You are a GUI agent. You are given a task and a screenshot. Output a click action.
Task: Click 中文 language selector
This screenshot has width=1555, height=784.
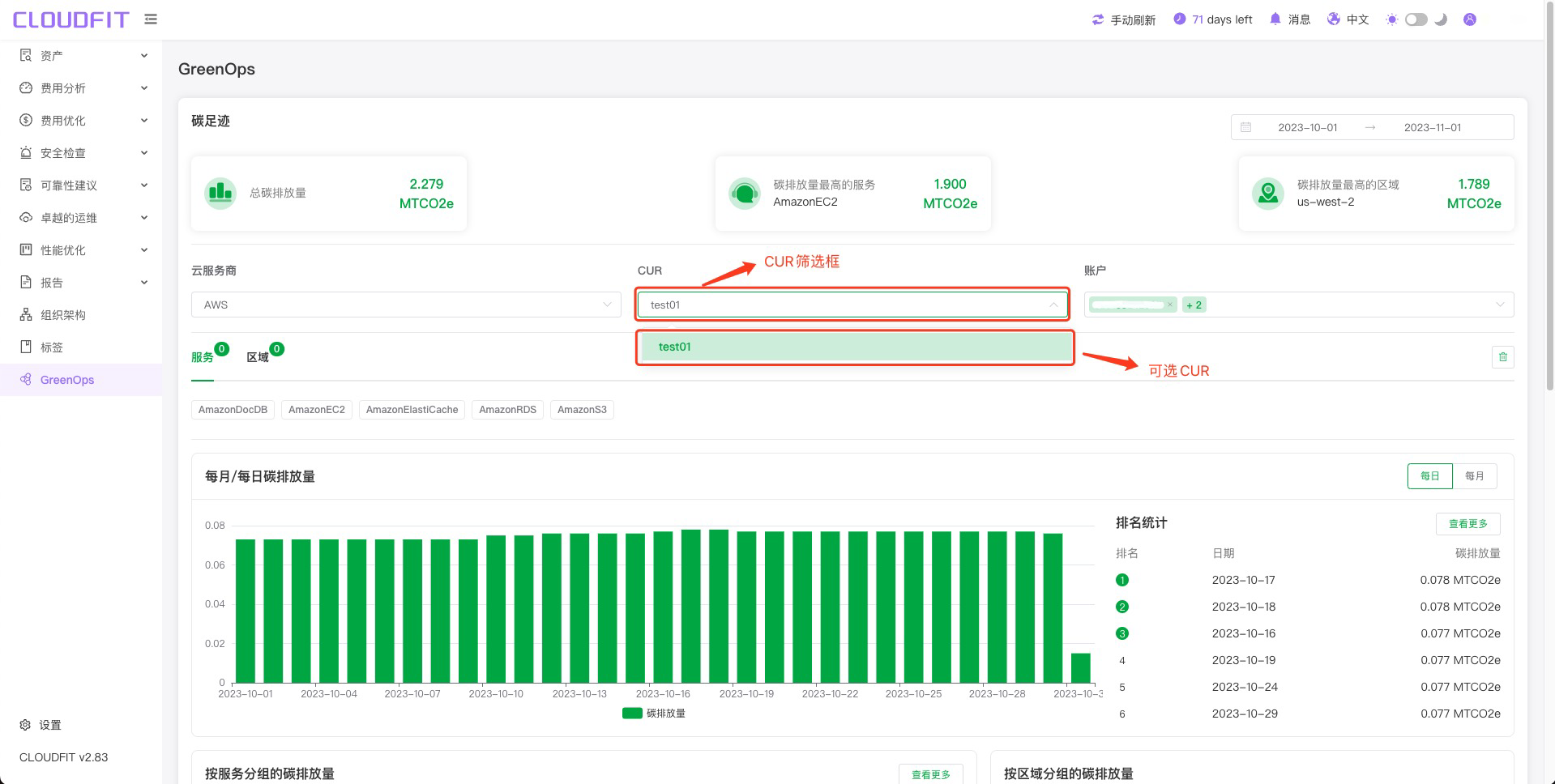[x=1357, y=19]
